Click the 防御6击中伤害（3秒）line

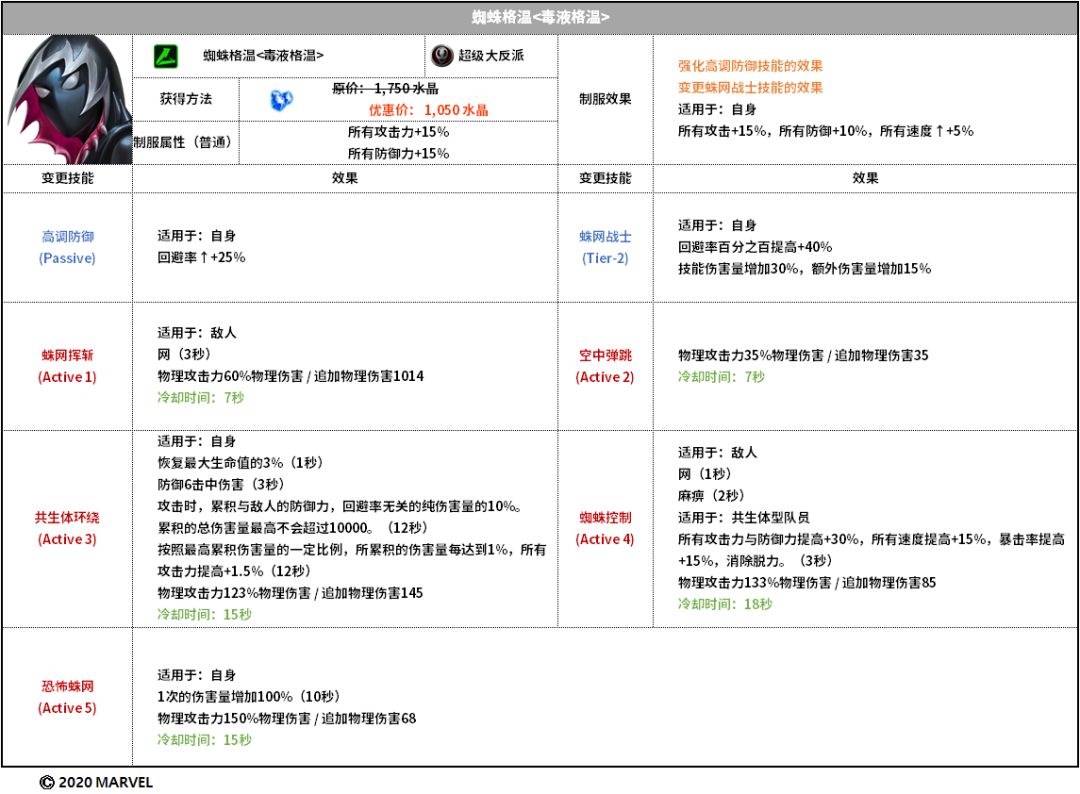click(x=221, y=485)
